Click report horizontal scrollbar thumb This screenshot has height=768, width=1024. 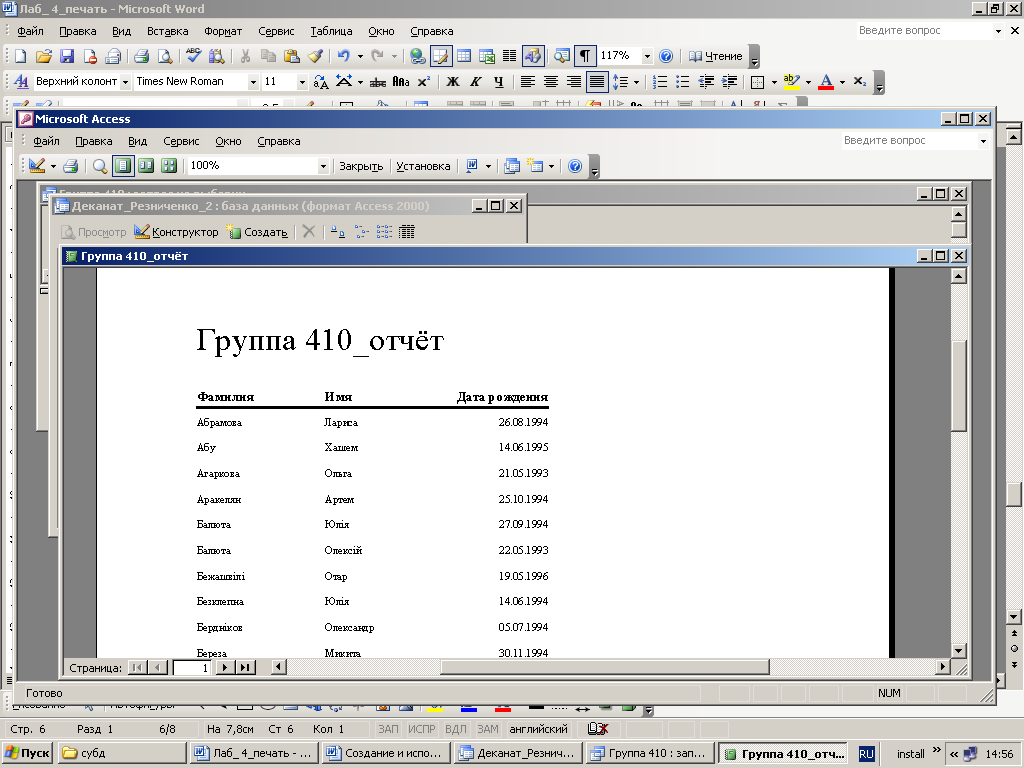605,667
